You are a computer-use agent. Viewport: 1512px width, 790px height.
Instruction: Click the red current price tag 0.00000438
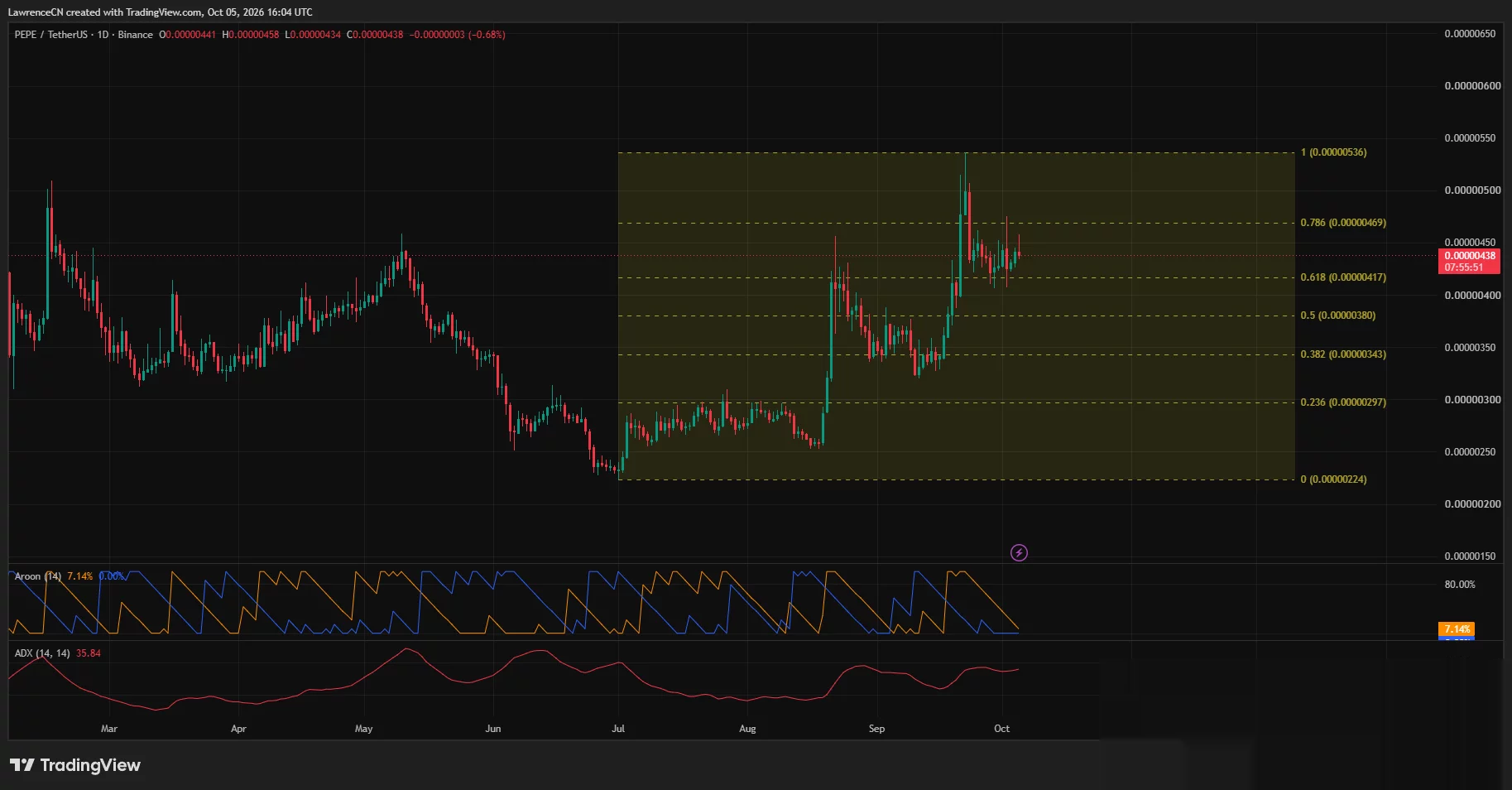click(1470, 256)
